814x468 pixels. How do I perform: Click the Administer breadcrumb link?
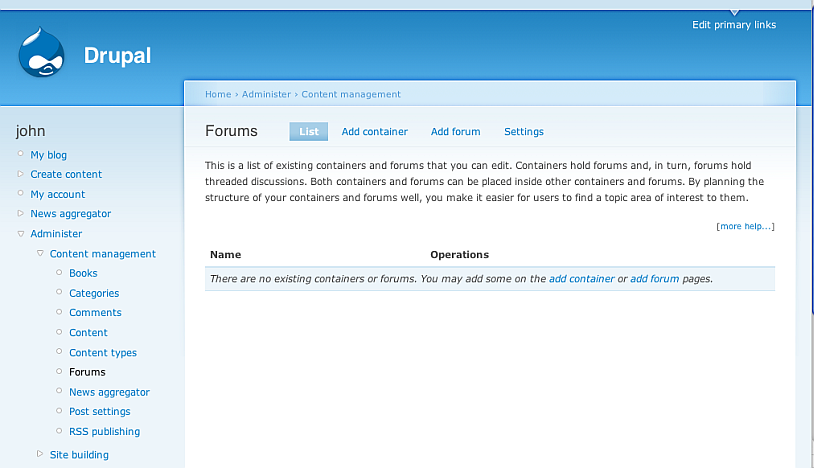266,95
